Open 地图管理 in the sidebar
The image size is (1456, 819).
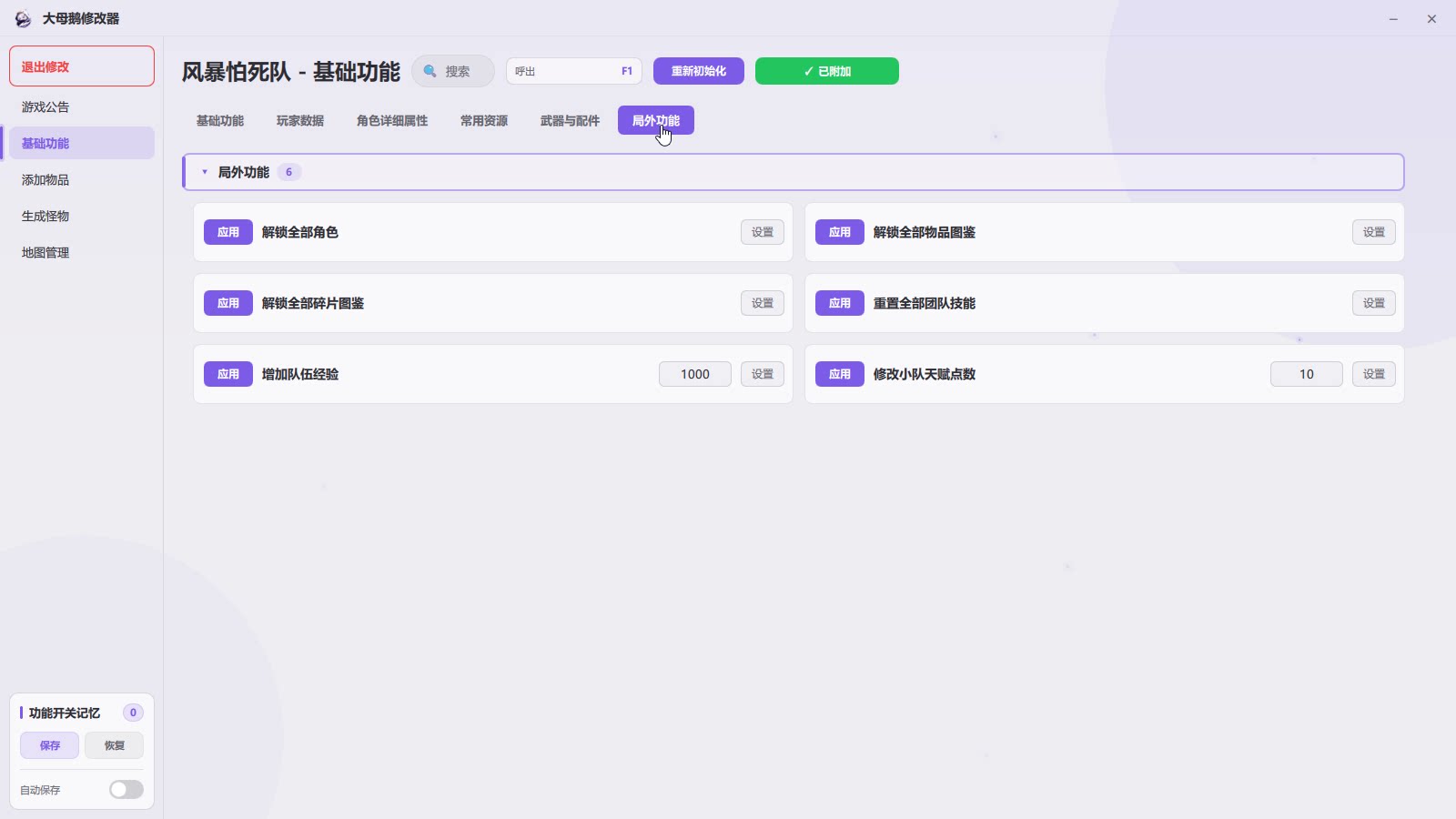pos(82,253)
